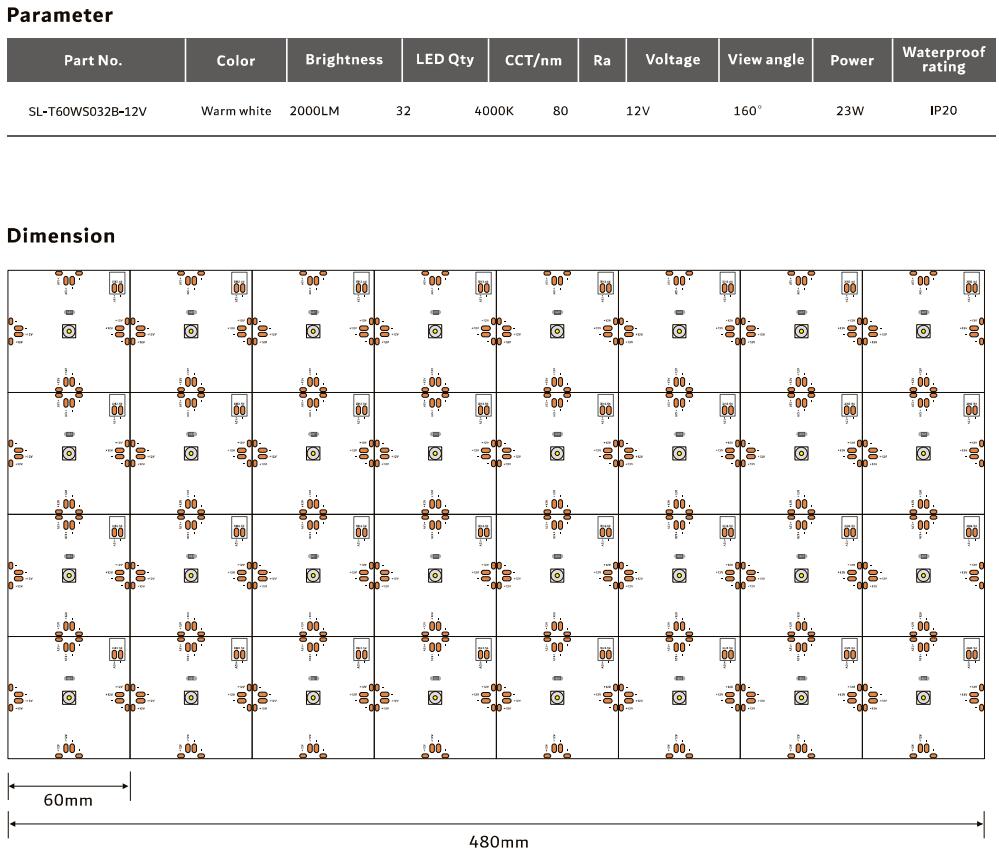Click the Waterproof rating column header
Image resolution: width=999 pixels, height=851 pixels.
(x=943, y=60)
